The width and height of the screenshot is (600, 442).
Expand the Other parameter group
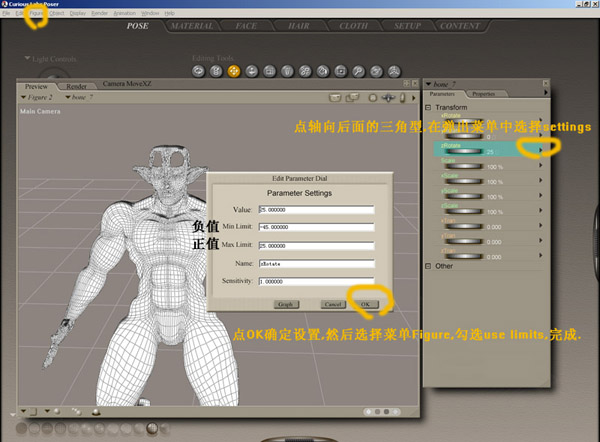(429, 265)
